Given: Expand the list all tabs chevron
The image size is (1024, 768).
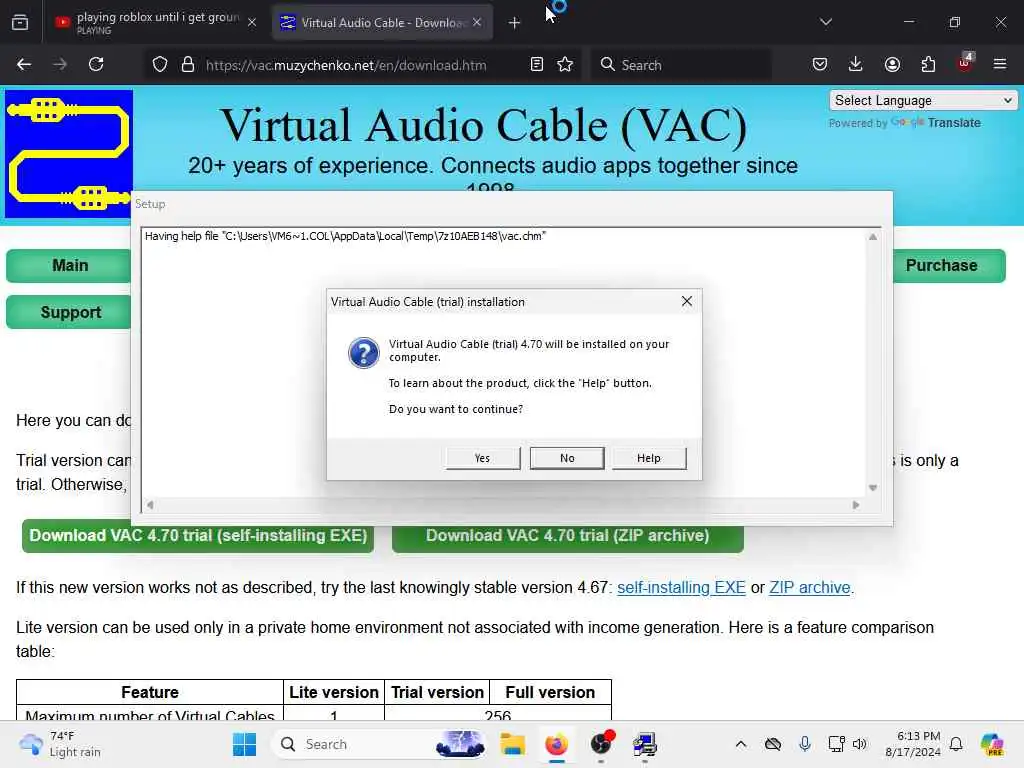Looking at the screenshot, I should pyautogui.click(x=825, y=22).
